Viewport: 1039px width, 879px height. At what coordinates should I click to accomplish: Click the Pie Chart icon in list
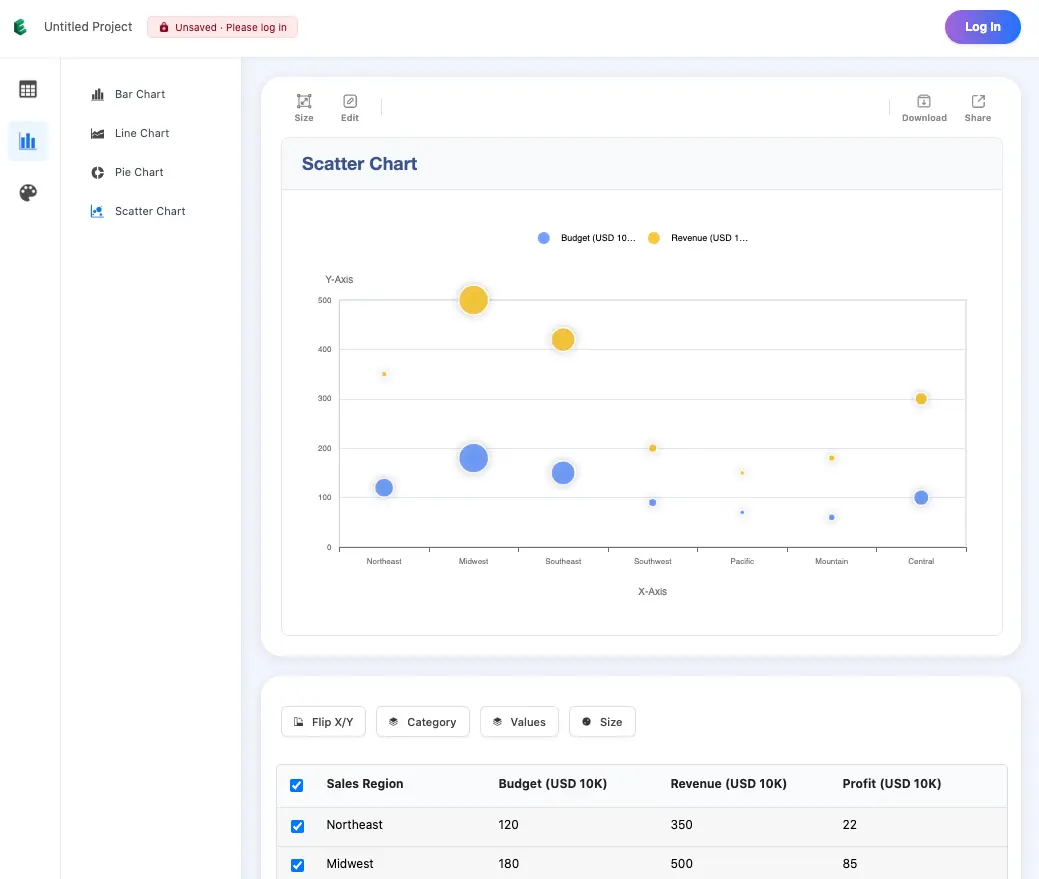97,172
